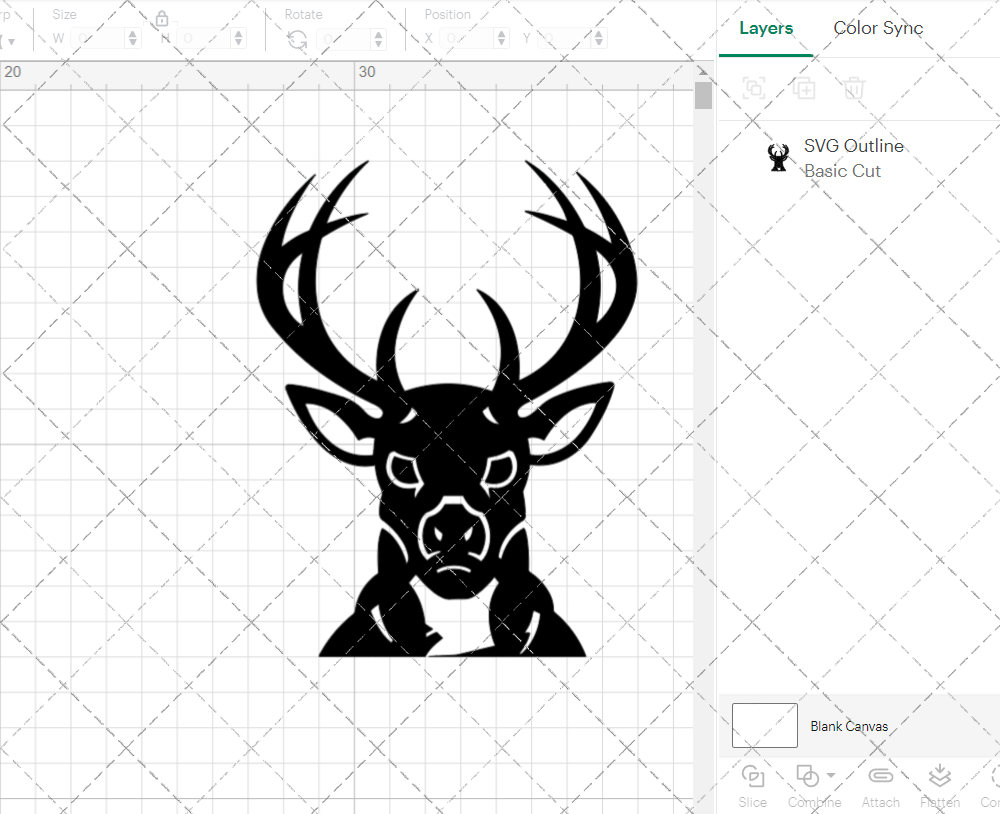The height and width of the screenshot is (814, 1000).
Task: Switch to the Color Sync tab
Action: (878, 28)
